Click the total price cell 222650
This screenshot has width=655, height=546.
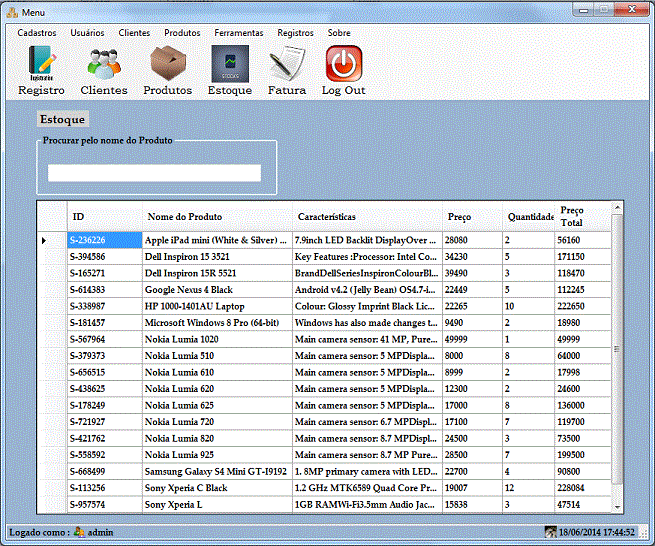coord(583,306)
